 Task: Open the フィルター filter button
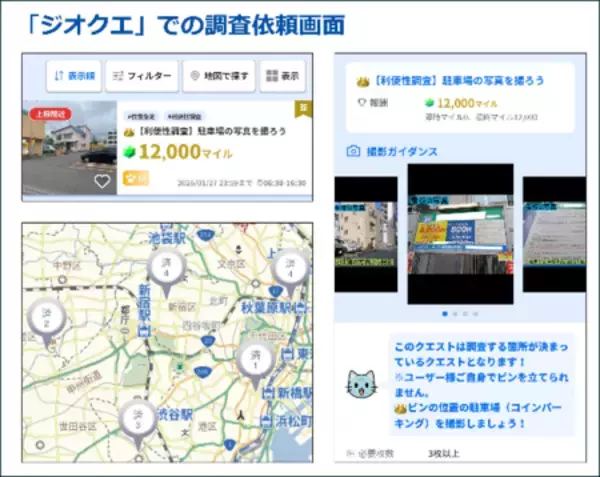[x=142, y=76]
